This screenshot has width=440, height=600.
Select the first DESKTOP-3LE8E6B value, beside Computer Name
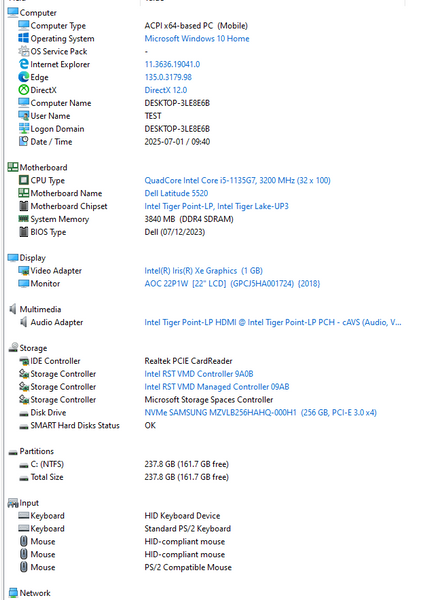tap(177, 103)
